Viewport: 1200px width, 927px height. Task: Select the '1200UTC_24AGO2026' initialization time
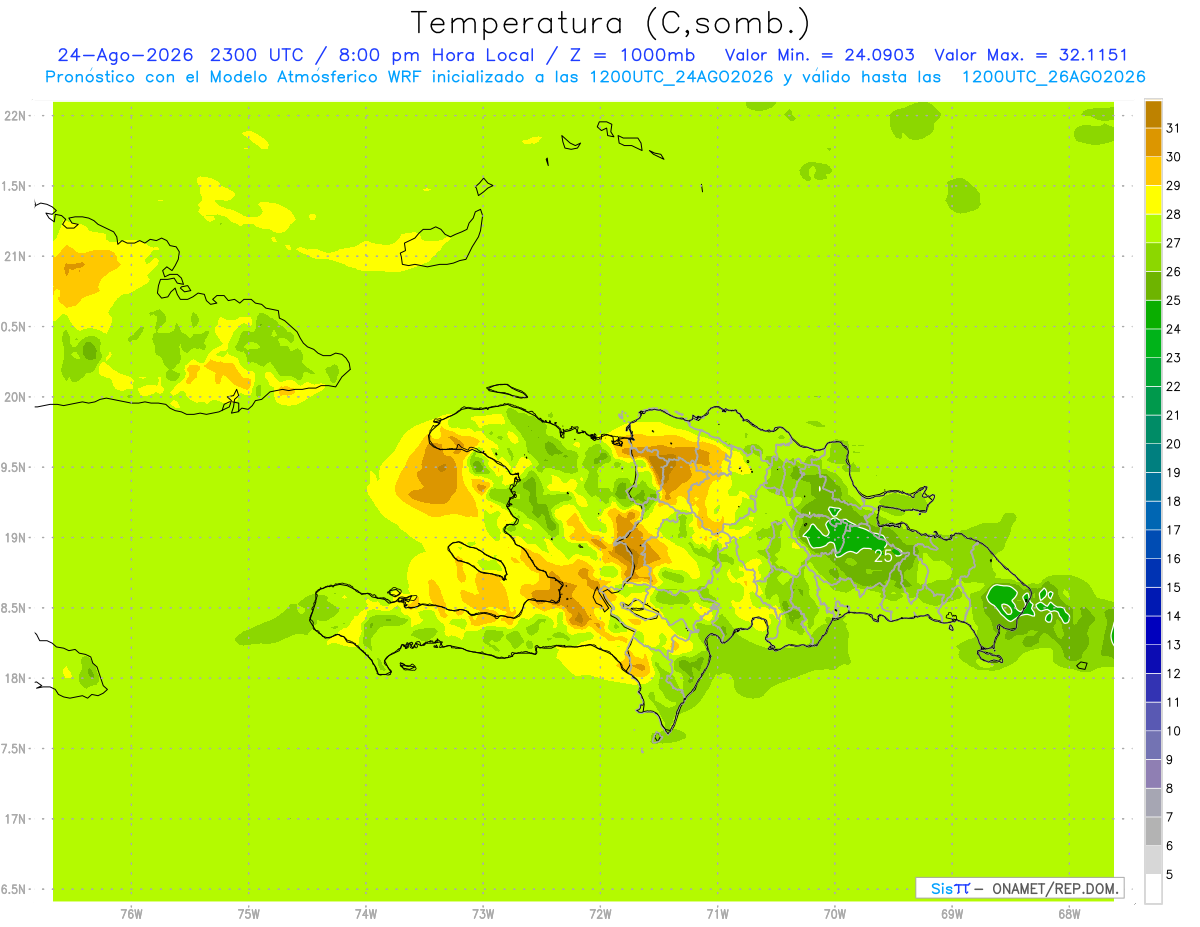pos(676,77)
